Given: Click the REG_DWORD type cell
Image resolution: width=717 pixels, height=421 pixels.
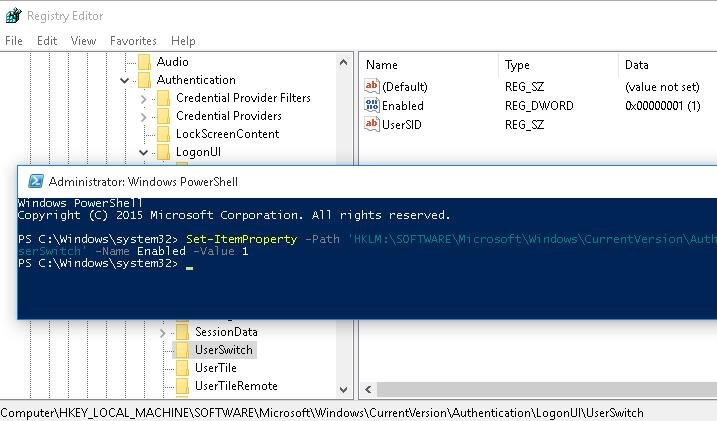Looking at the screenshot, I should 539,106.
